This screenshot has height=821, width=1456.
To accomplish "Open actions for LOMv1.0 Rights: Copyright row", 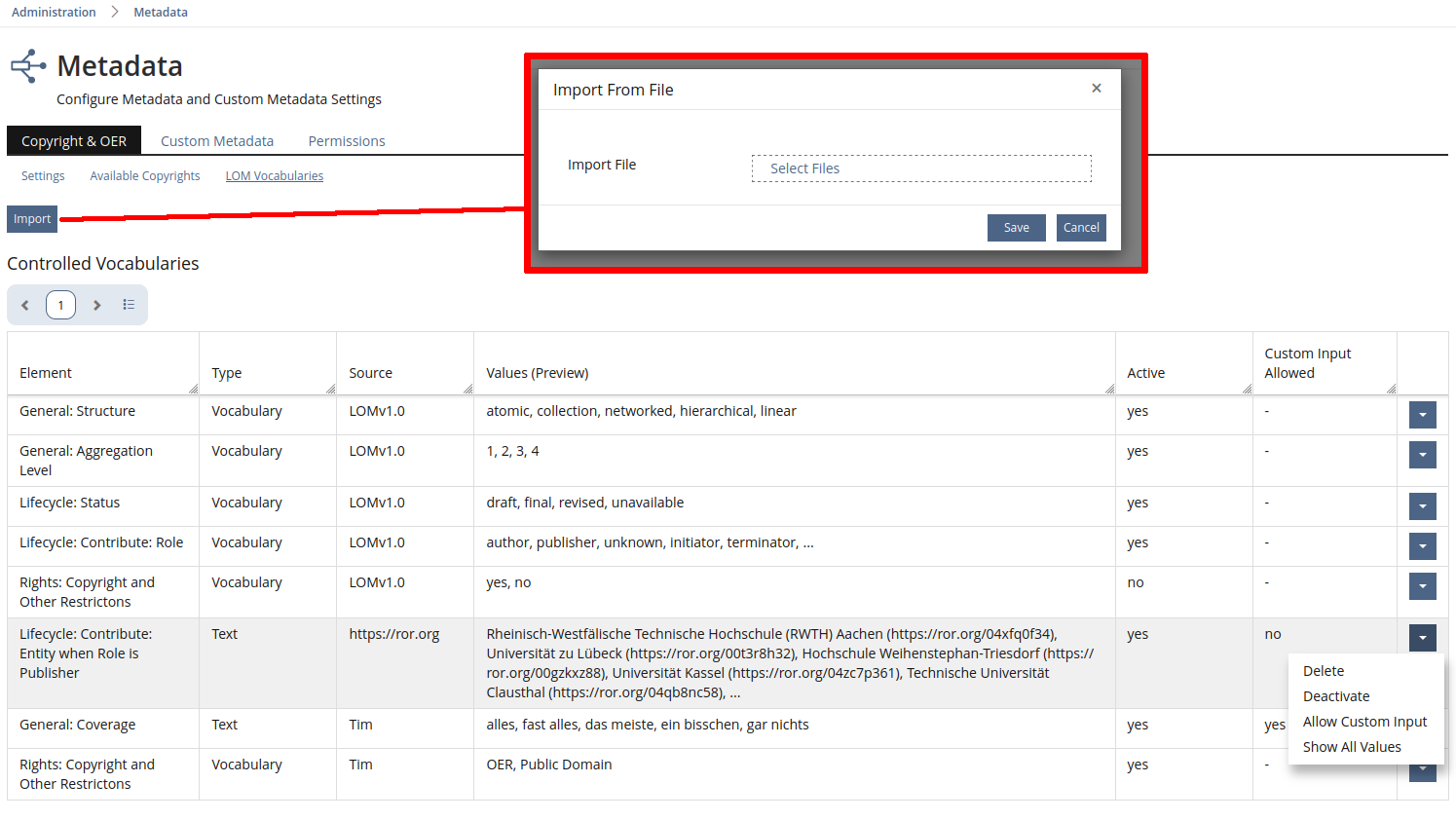I will click(1422, 586).
